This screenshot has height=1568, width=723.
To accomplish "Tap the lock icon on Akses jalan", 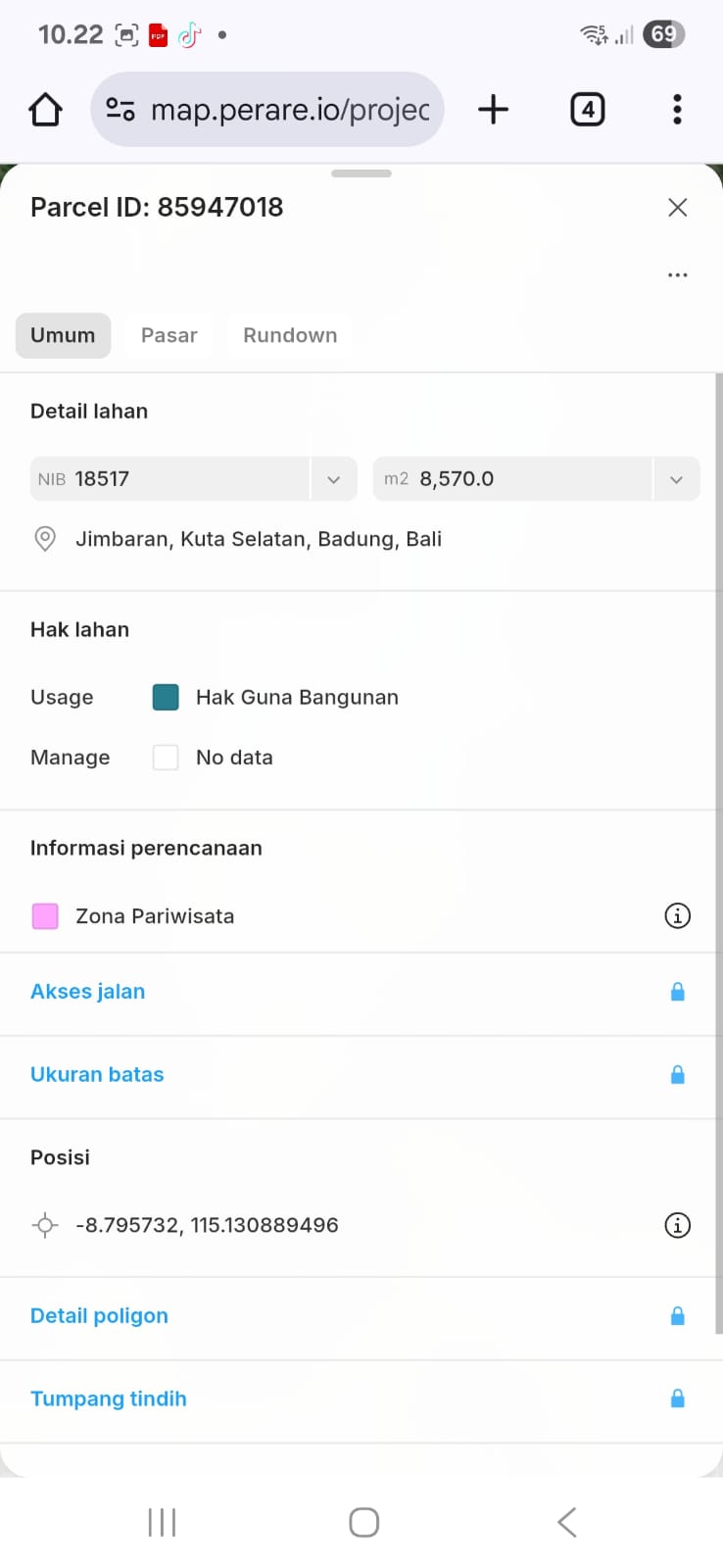I will click(x=677, y=992).
